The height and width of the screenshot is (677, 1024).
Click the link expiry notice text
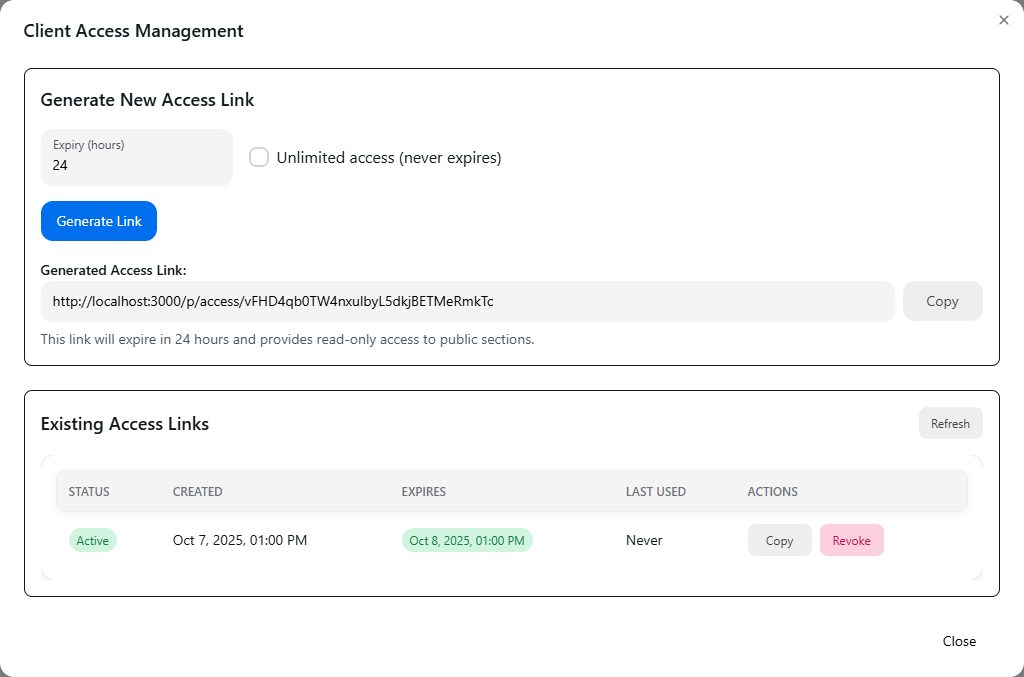[287, 339]
